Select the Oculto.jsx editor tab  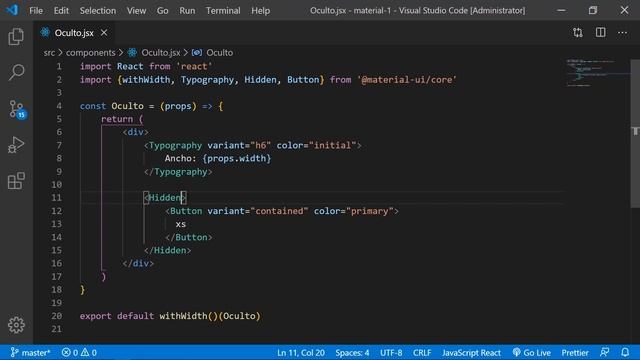click(x=74, y=33)
